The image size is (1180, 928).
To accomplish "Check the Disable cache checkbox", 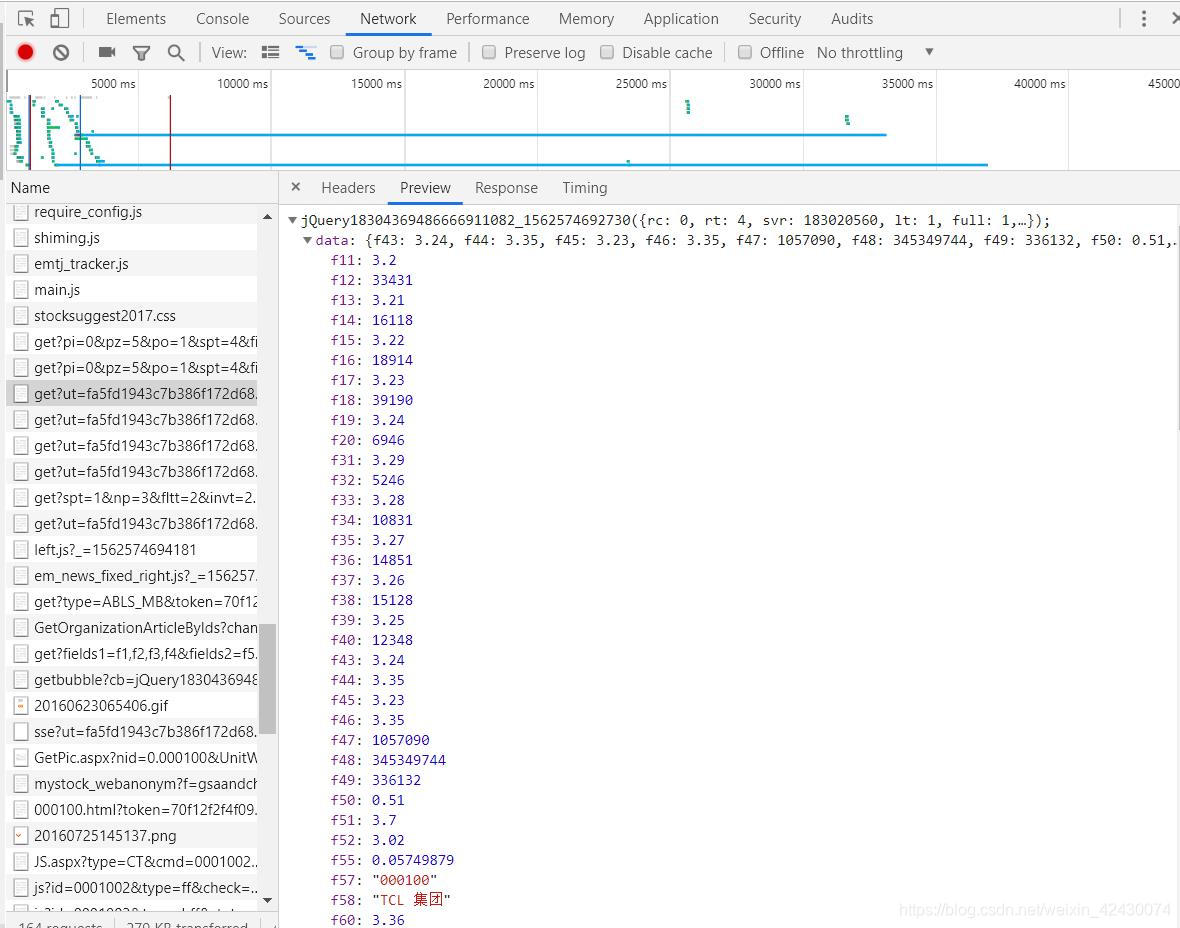I will 607,52.
